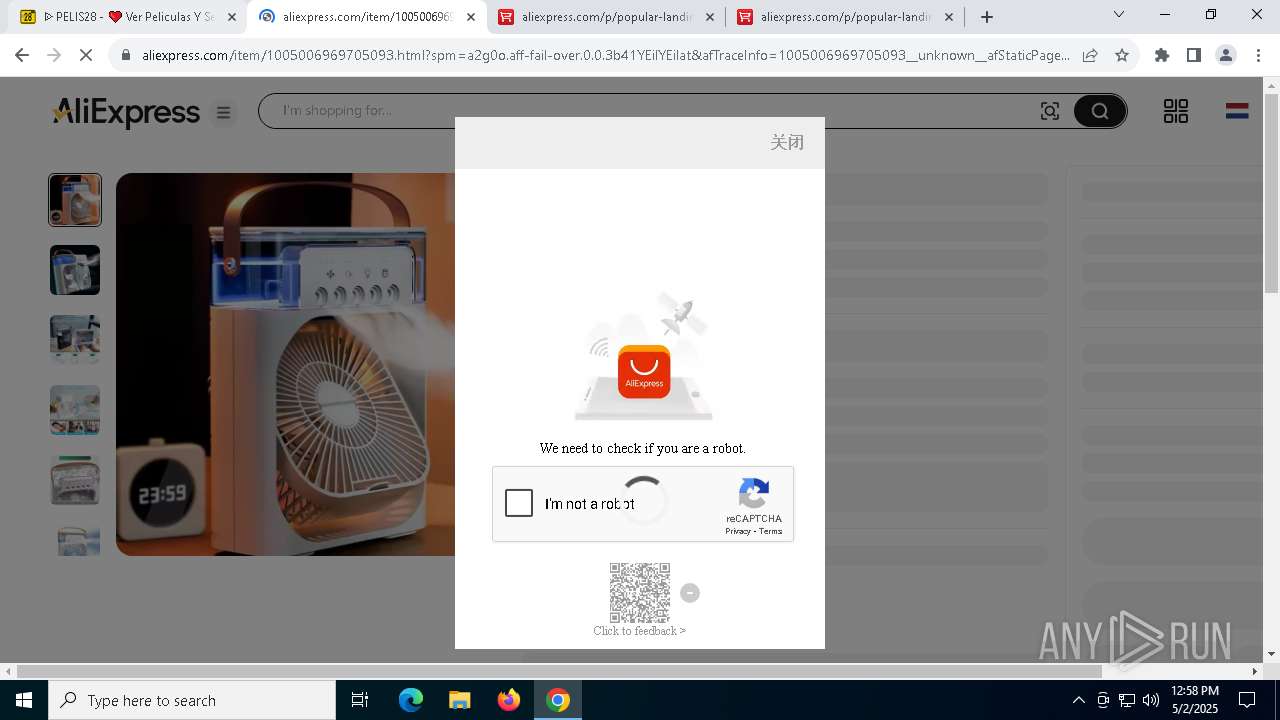Open network status tray icon
Viewport: 1280px width, 720px height.
pos(1127,700)
